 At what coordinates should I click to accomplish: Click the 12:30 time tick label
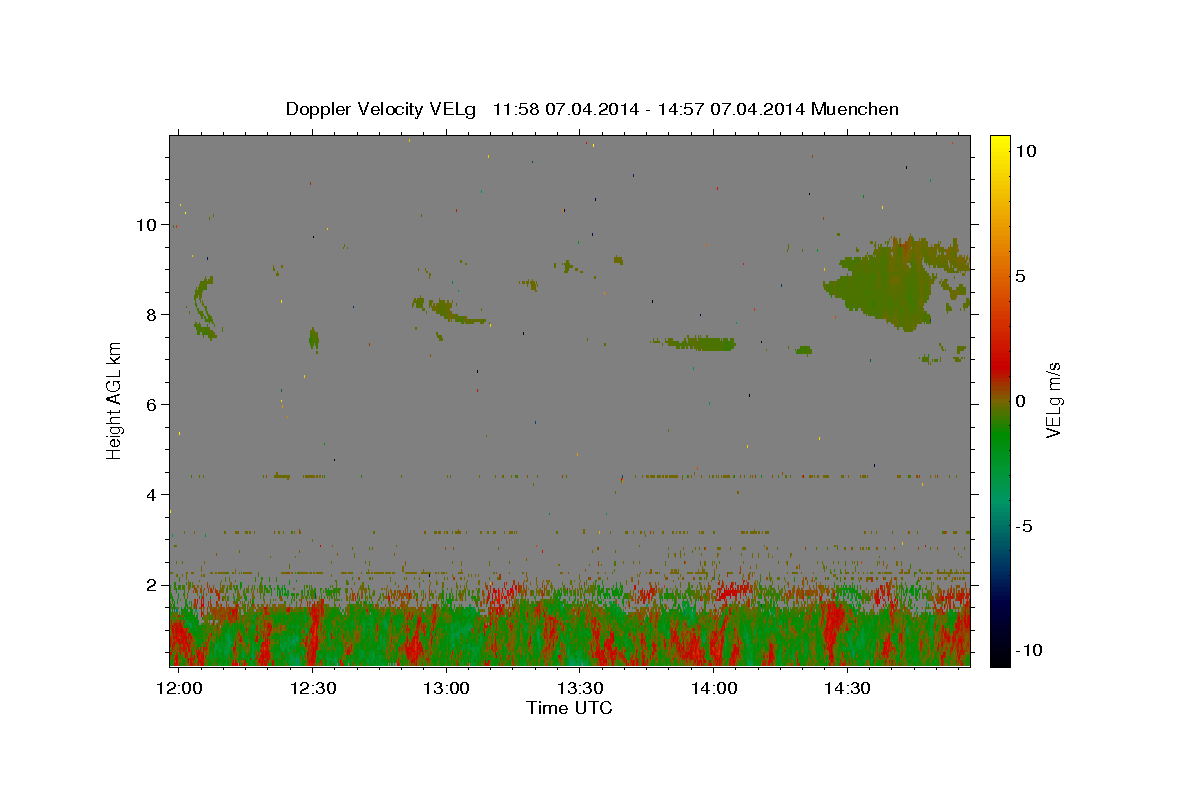pos(313,688)
